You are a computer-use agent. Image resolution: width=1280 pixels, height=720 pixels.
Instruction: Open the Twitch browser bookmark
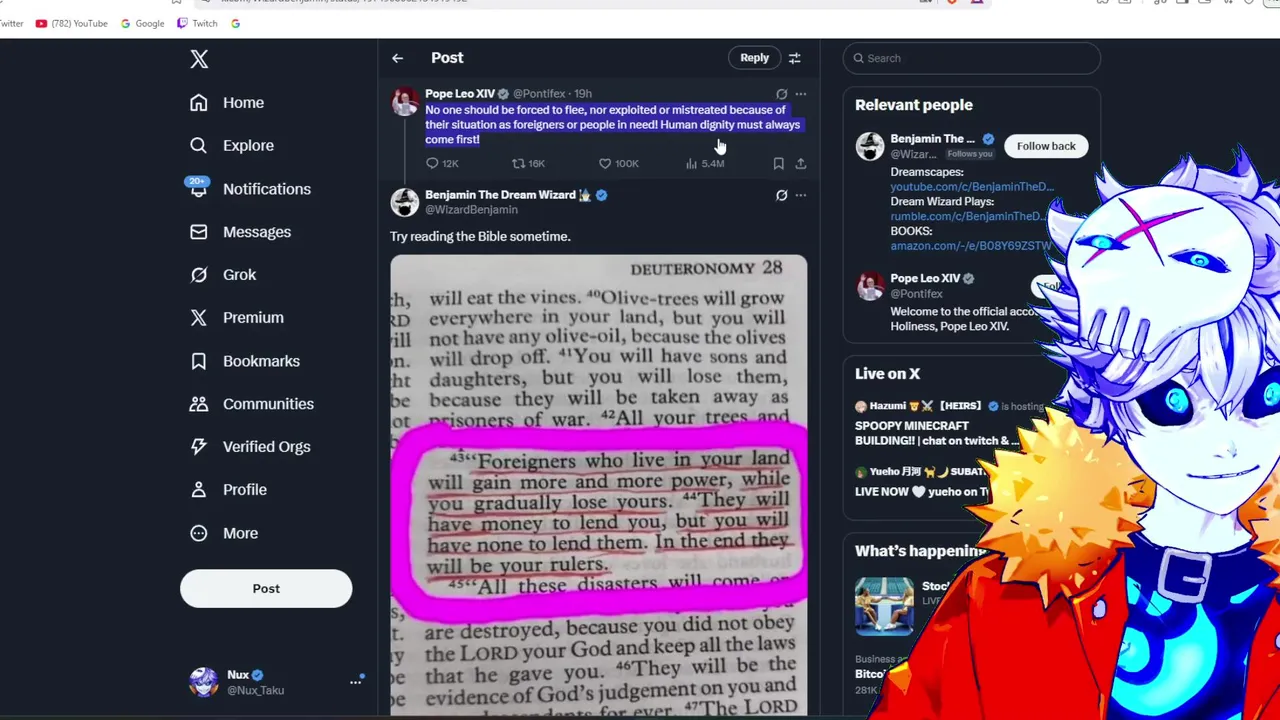[x=197, y=23]
